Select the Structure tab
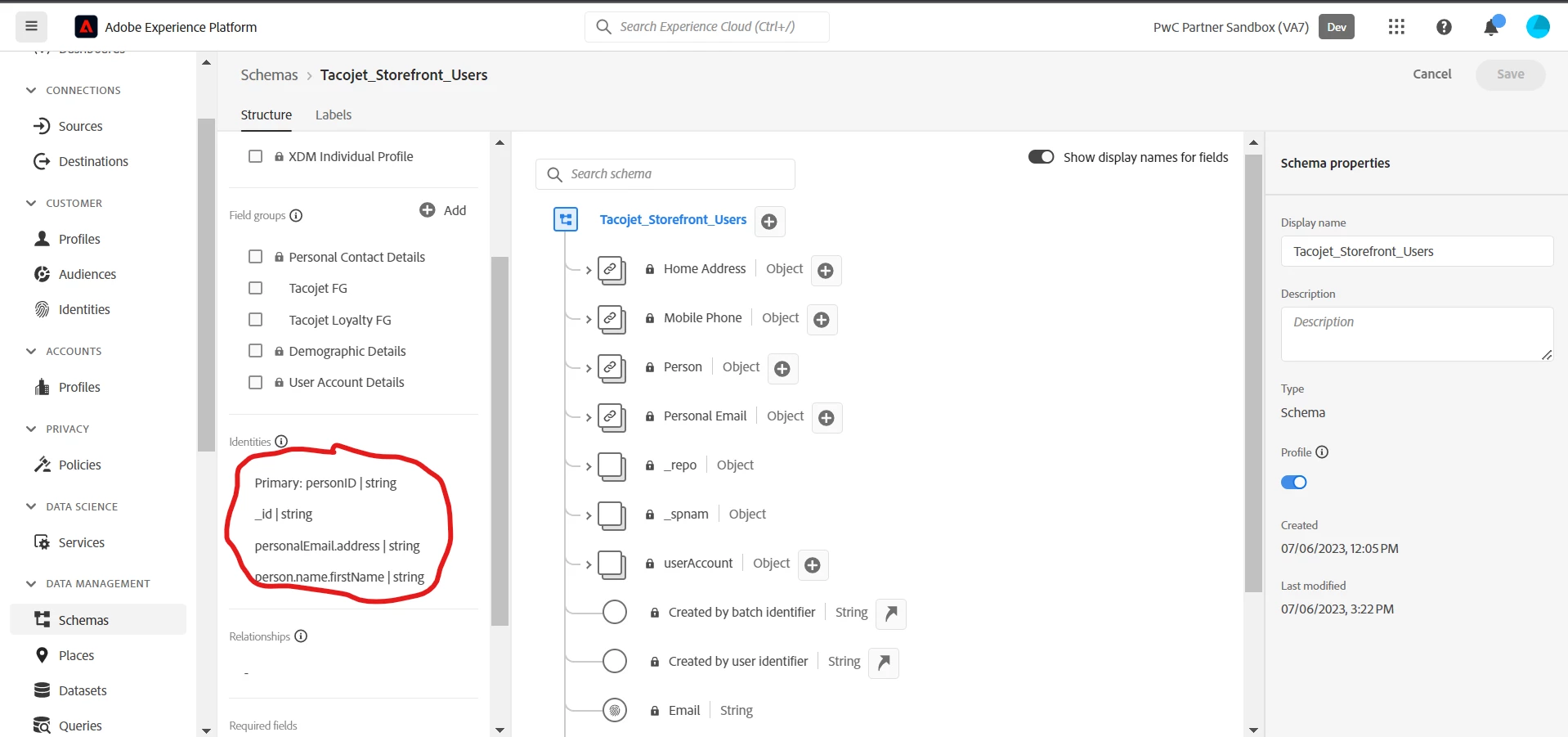This screenshot has width=1568, height=737. coord(267,115)
